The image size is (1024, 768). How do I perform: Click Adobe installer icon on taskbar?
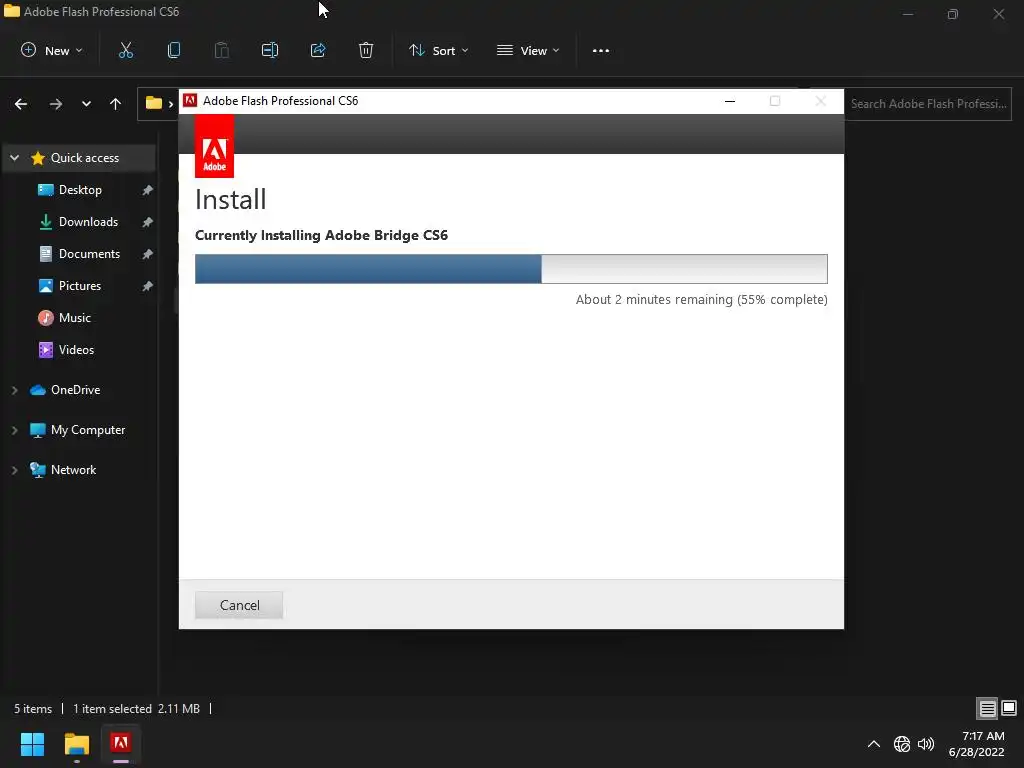click(x=121, y=744)
